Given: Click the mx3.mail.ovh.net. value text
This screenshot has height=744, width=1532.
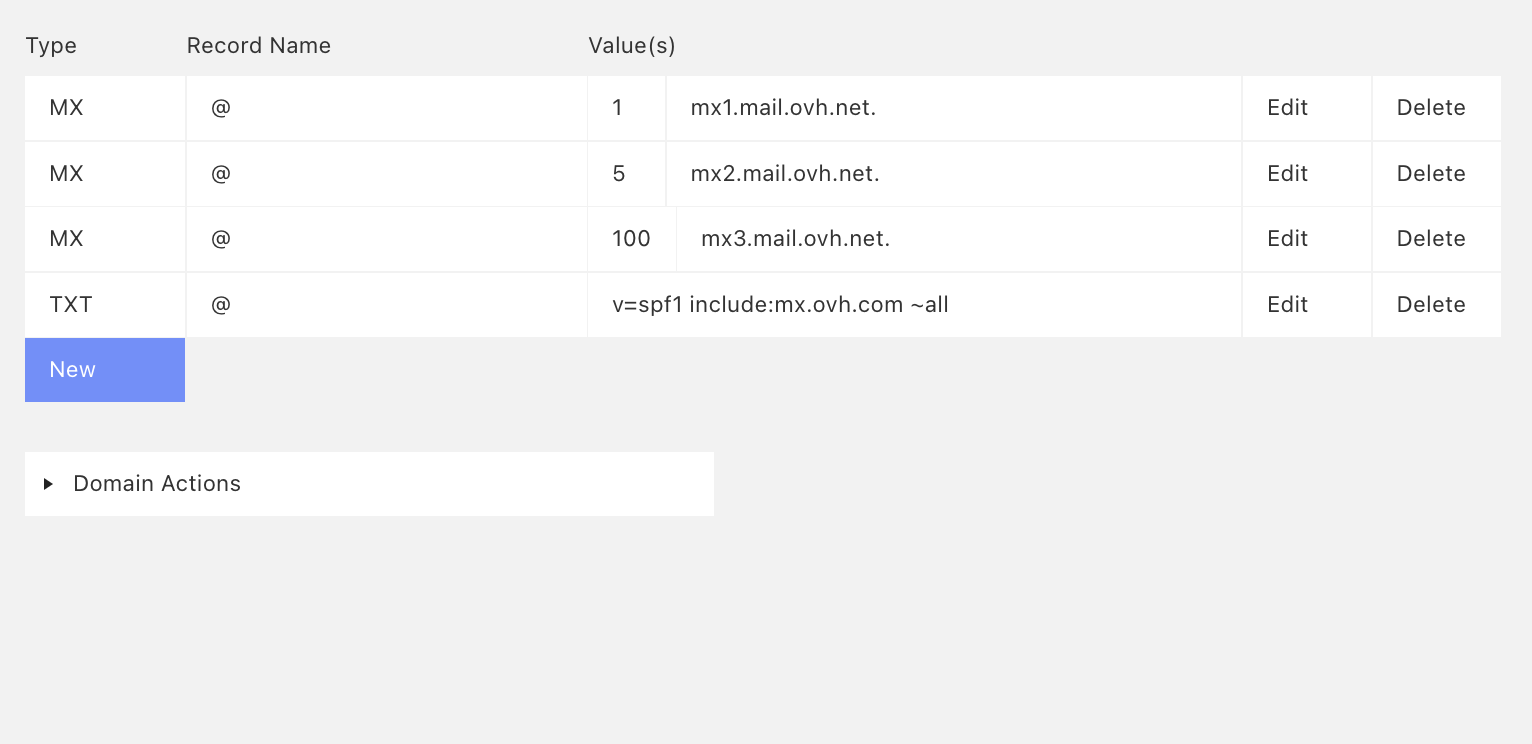Looking at the screenshot, I should 795,239.
